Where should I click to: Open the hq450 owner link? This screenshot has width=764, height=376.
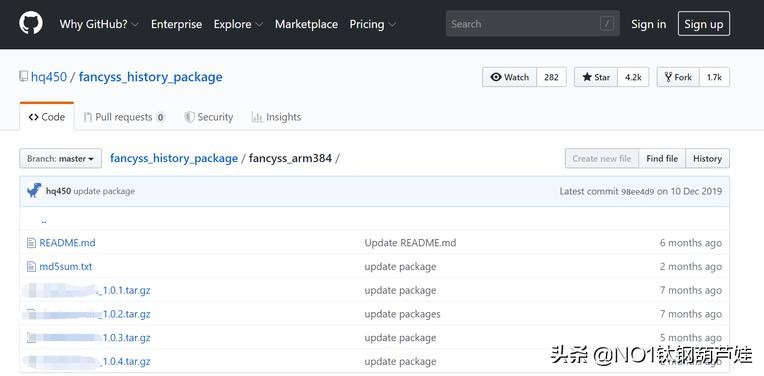[x=49, y=77]
